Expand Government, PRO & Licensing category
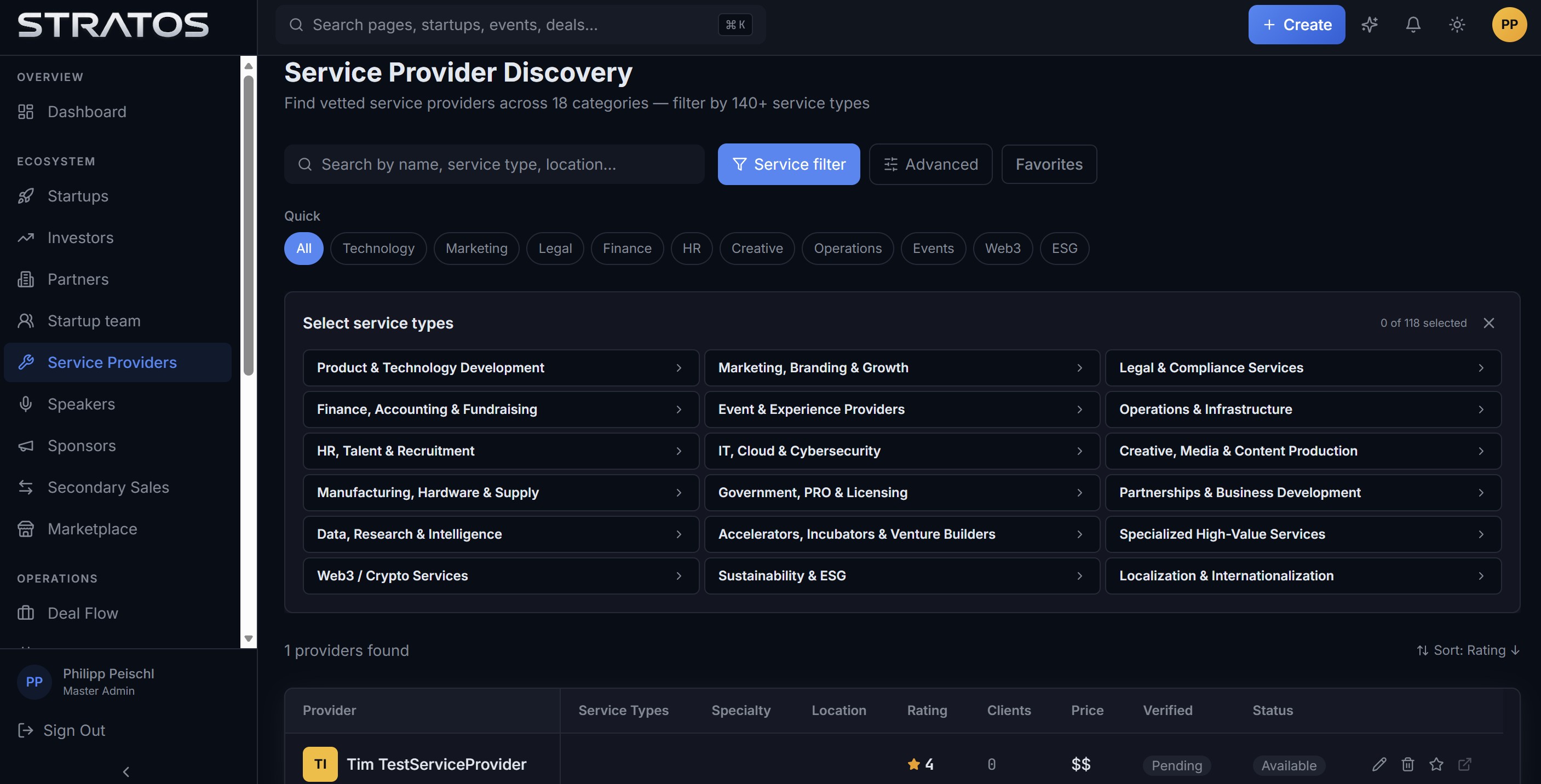This screenshot has width=1541, height=784. click(901, 492)
